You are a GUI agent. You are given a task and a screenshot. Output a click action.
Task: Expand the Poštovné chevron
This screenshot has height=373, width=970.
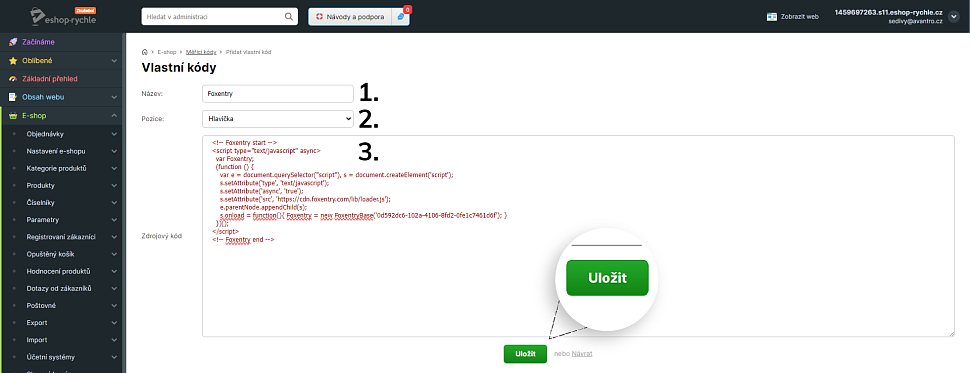[114, 306]
